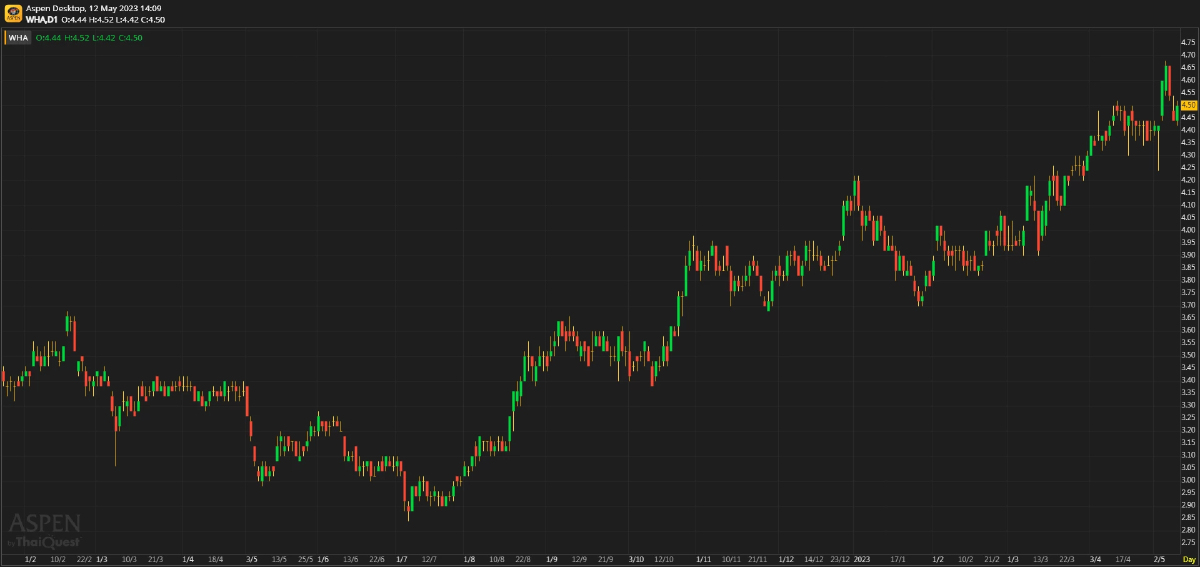
Task: Click the WHA,D1 symbol title text
Action: pos(43,20)
